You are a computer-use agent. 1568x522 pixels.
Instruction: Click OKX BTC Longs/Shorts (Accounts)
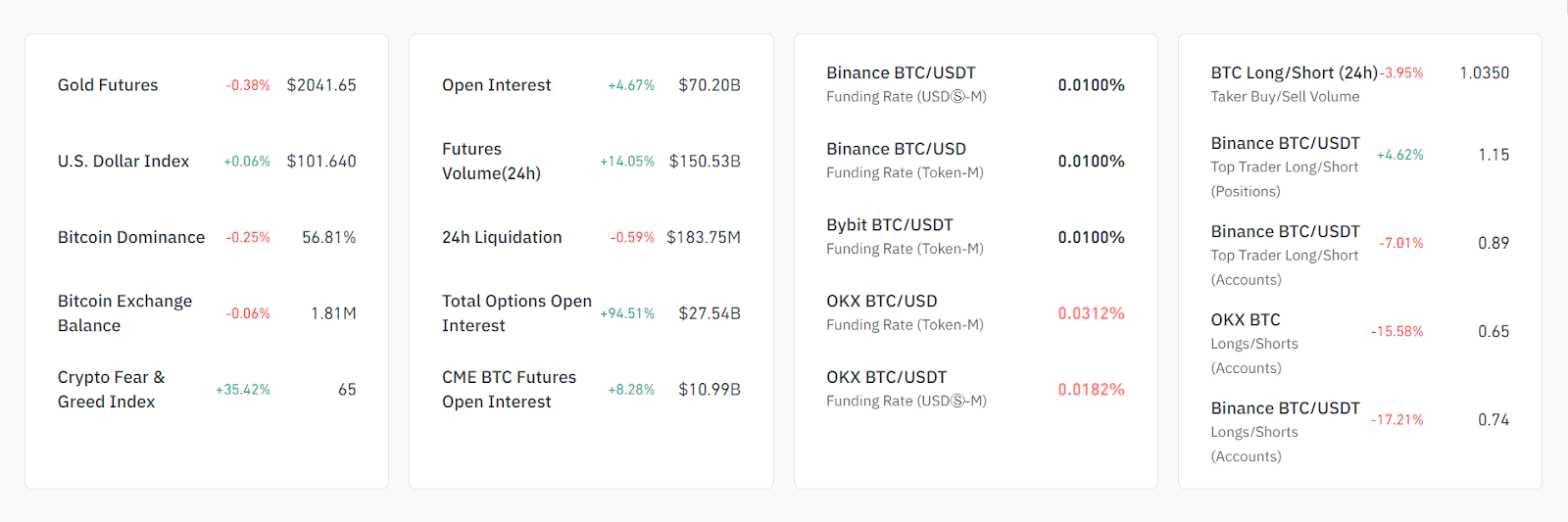pyautogui.click(x=1253, y=343)
